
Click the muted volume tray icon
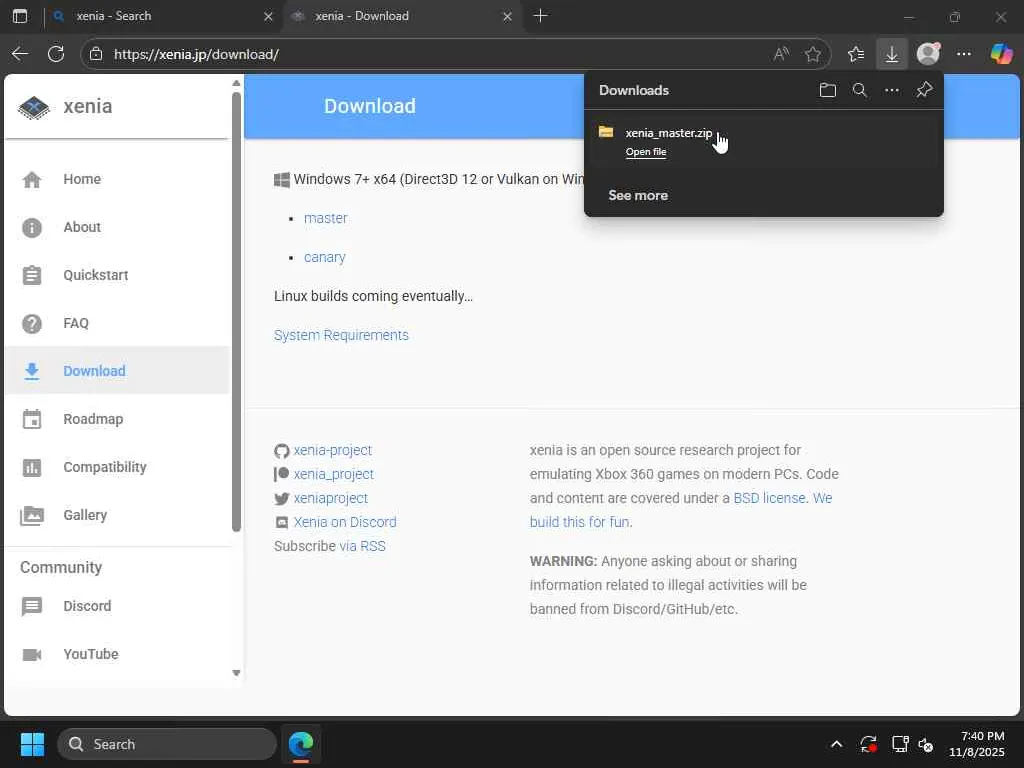(x=926, y=744)
